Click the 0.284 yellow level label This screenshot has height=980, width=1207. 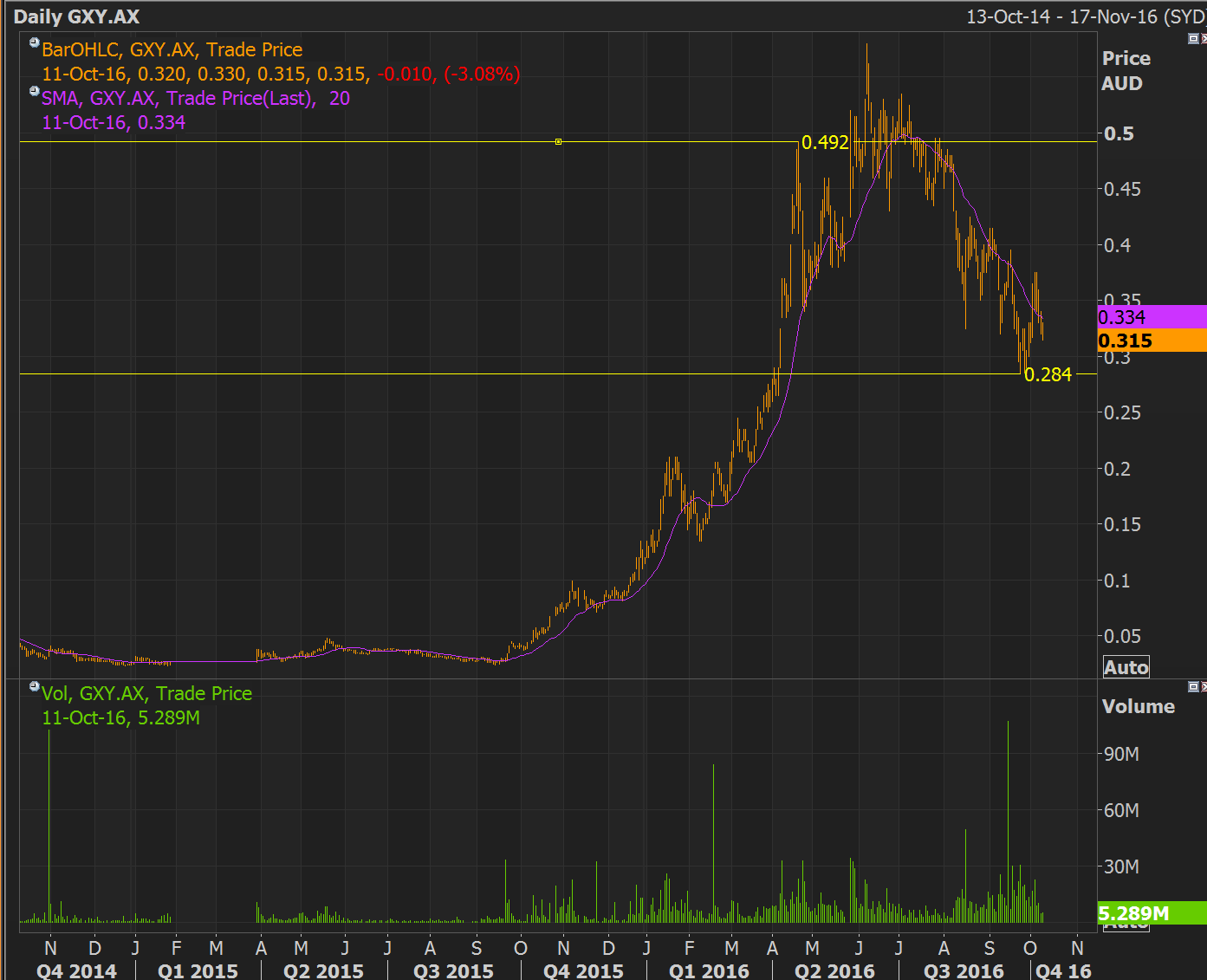click(1048, 374)
